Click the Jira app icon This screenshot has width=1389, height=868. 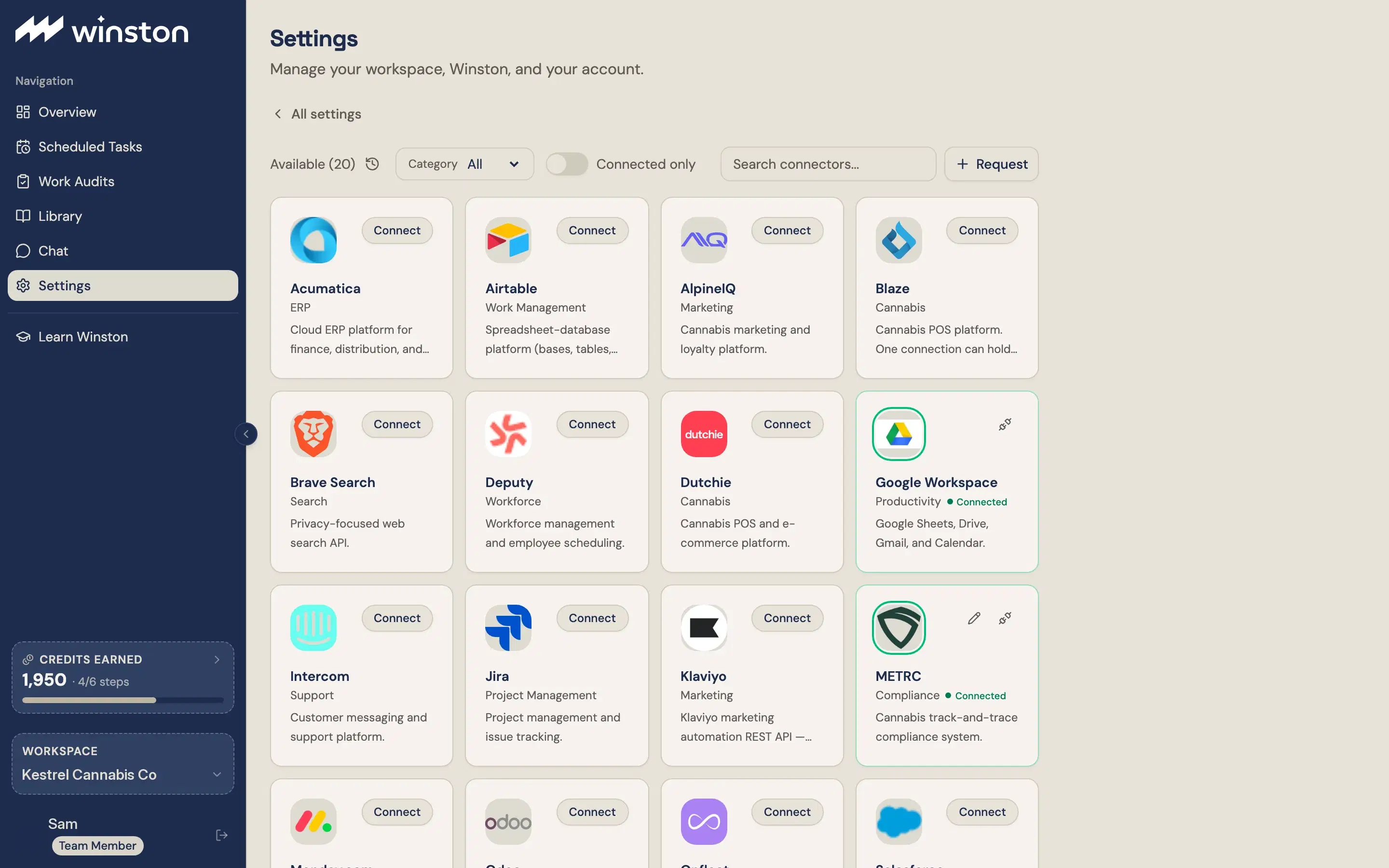click(508, 627)
